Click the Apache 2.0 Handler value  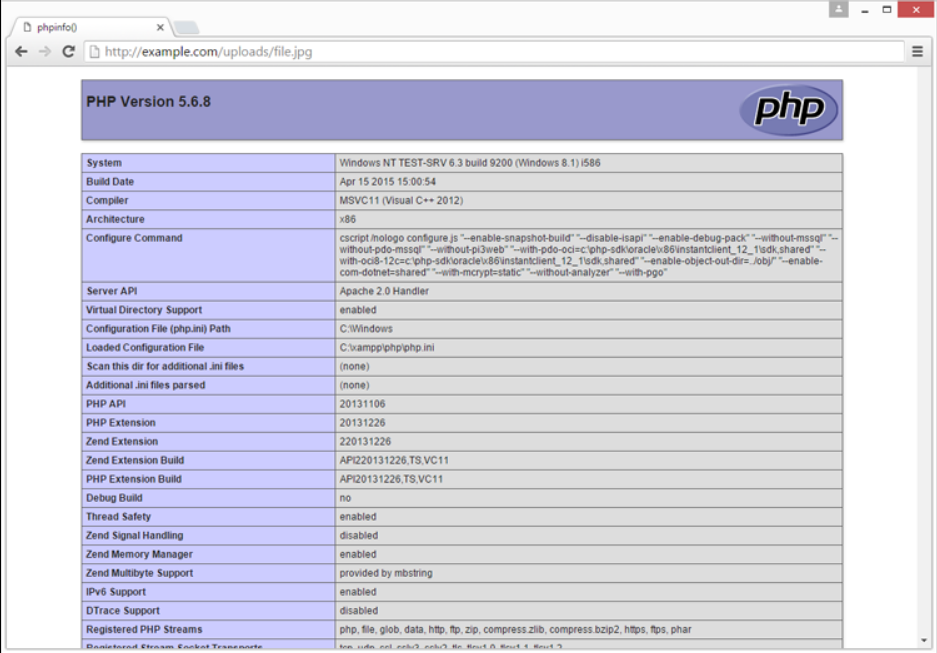384,291
